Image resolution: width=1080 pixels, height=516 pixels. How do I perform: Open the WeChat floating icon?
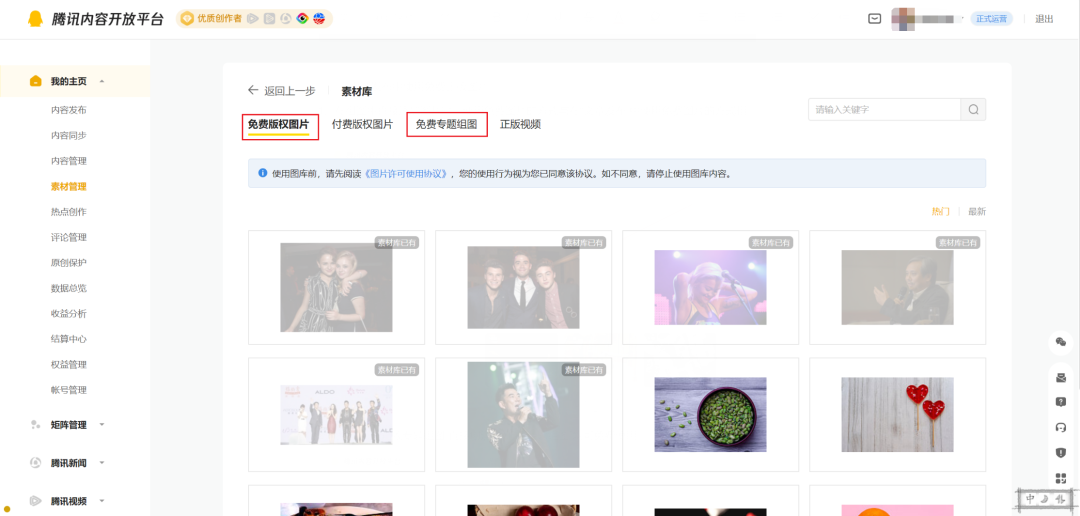1061,342
